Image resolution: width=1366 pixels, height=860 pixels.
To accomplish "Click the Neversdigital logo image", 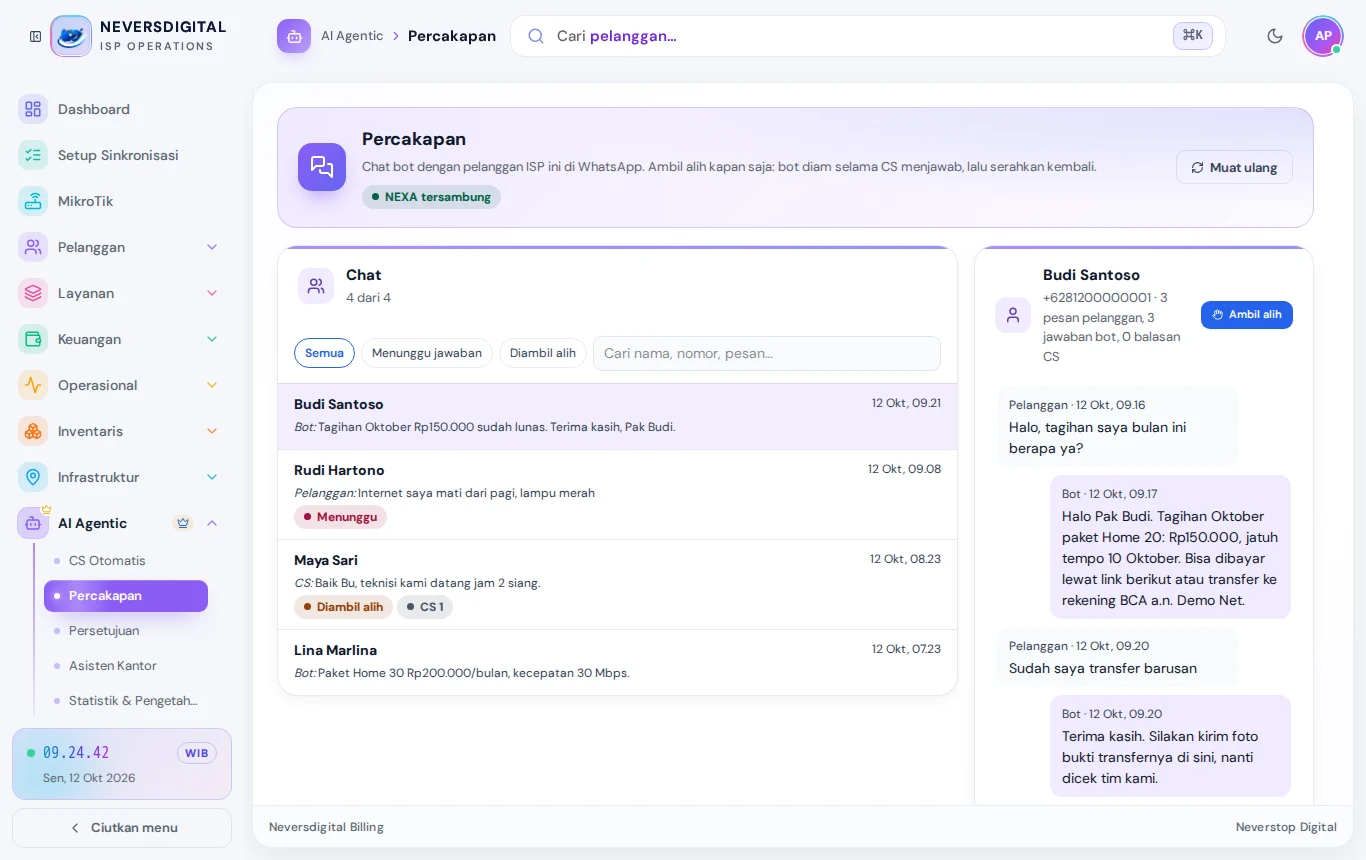I will tap(71, 36).
